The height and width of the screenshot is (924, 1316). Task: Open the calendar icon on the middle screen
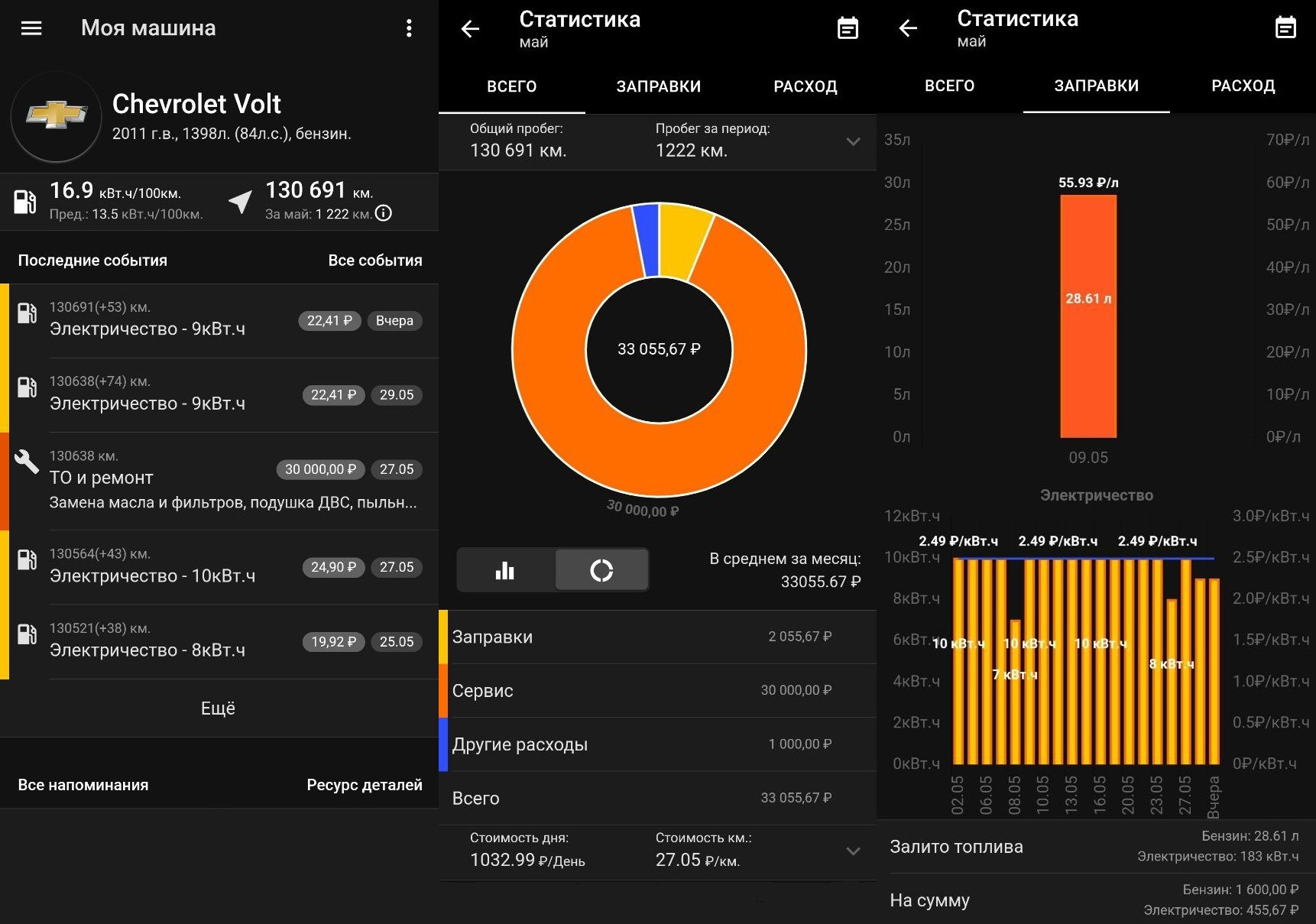[x=848, y=29]
